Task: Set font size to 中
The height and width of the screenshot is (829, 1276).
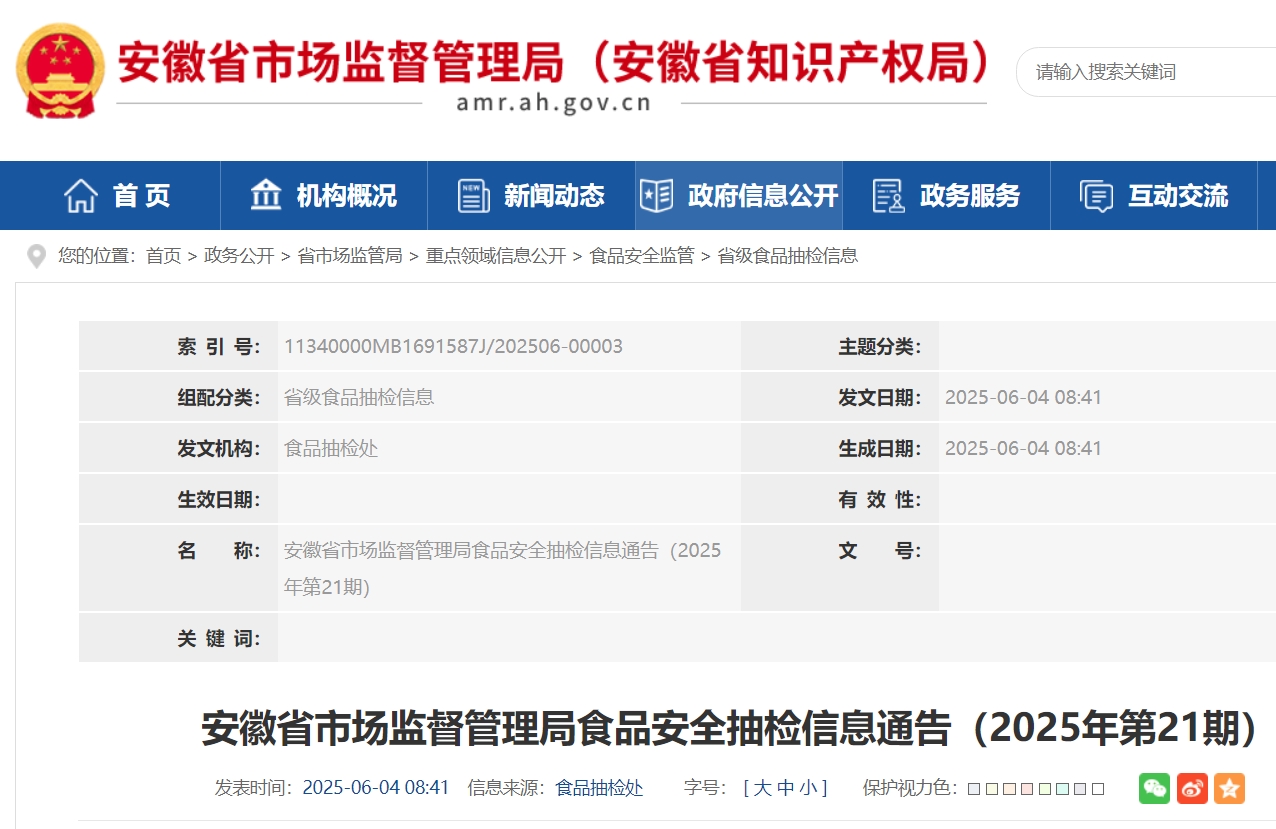Action: click(786, 788)
